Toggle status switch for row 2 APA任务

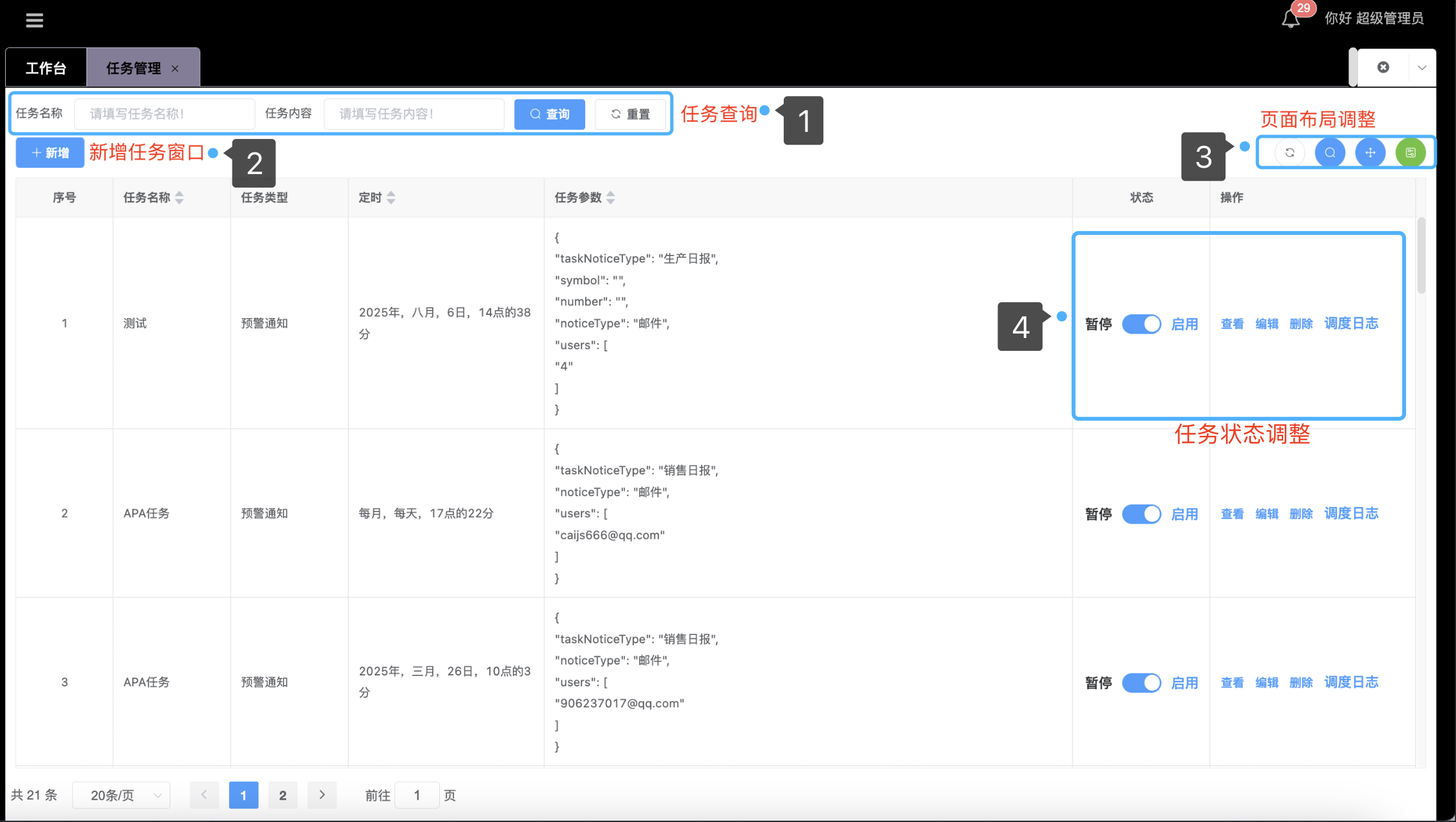click(x=1141, y=514)
